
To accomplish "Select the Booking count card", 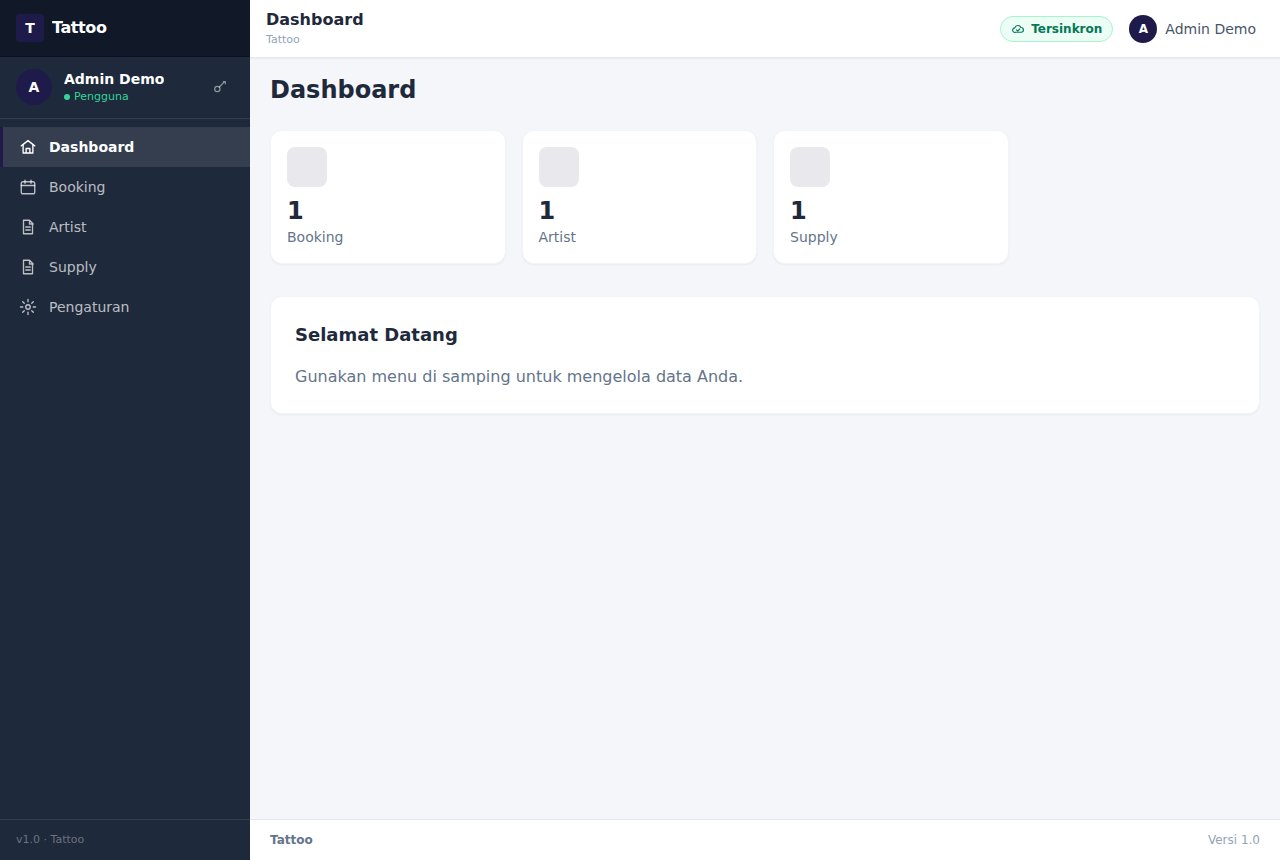I will [x=388, y=197].
